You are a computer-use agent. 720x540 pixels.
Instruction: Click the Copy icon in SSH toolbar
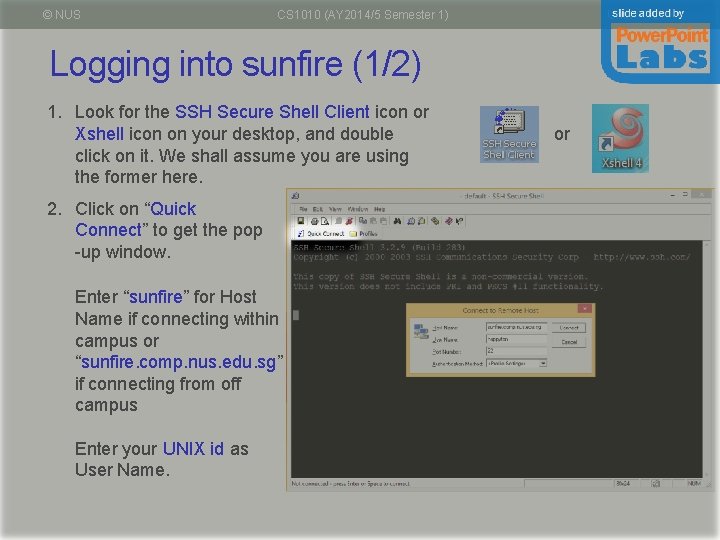click(363, 221)
